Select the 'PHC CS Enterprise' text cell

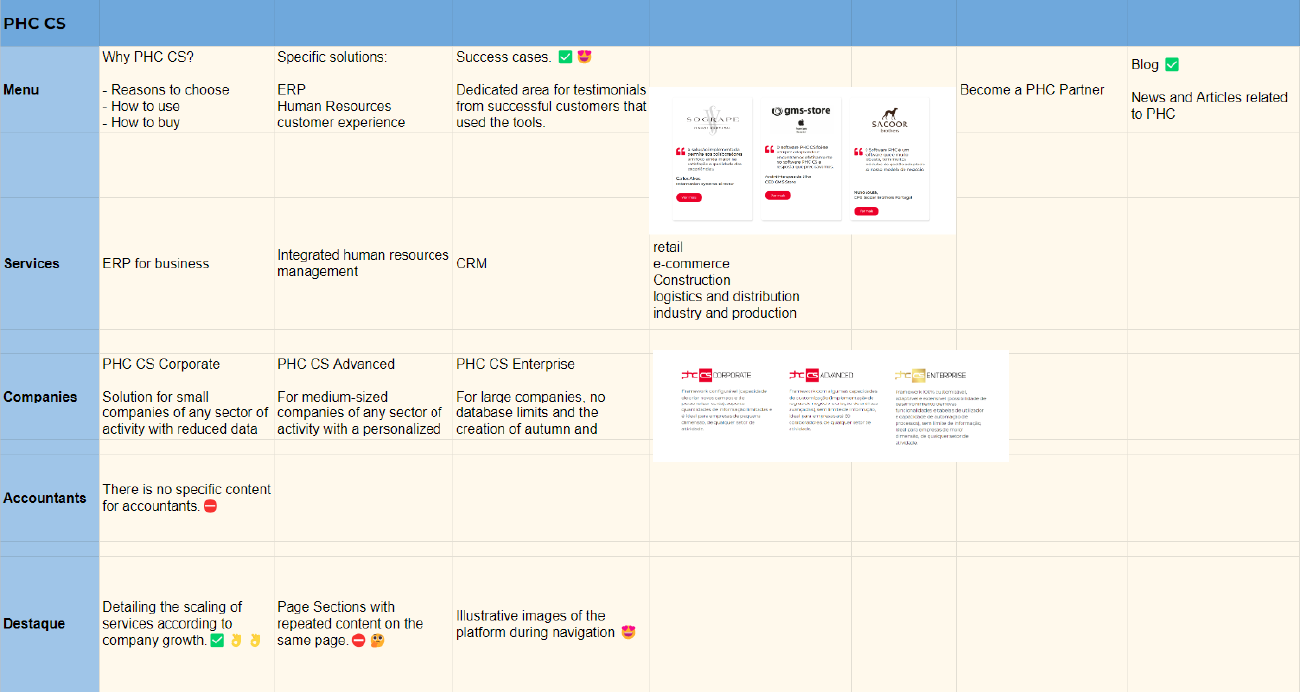tap(551, 396)
